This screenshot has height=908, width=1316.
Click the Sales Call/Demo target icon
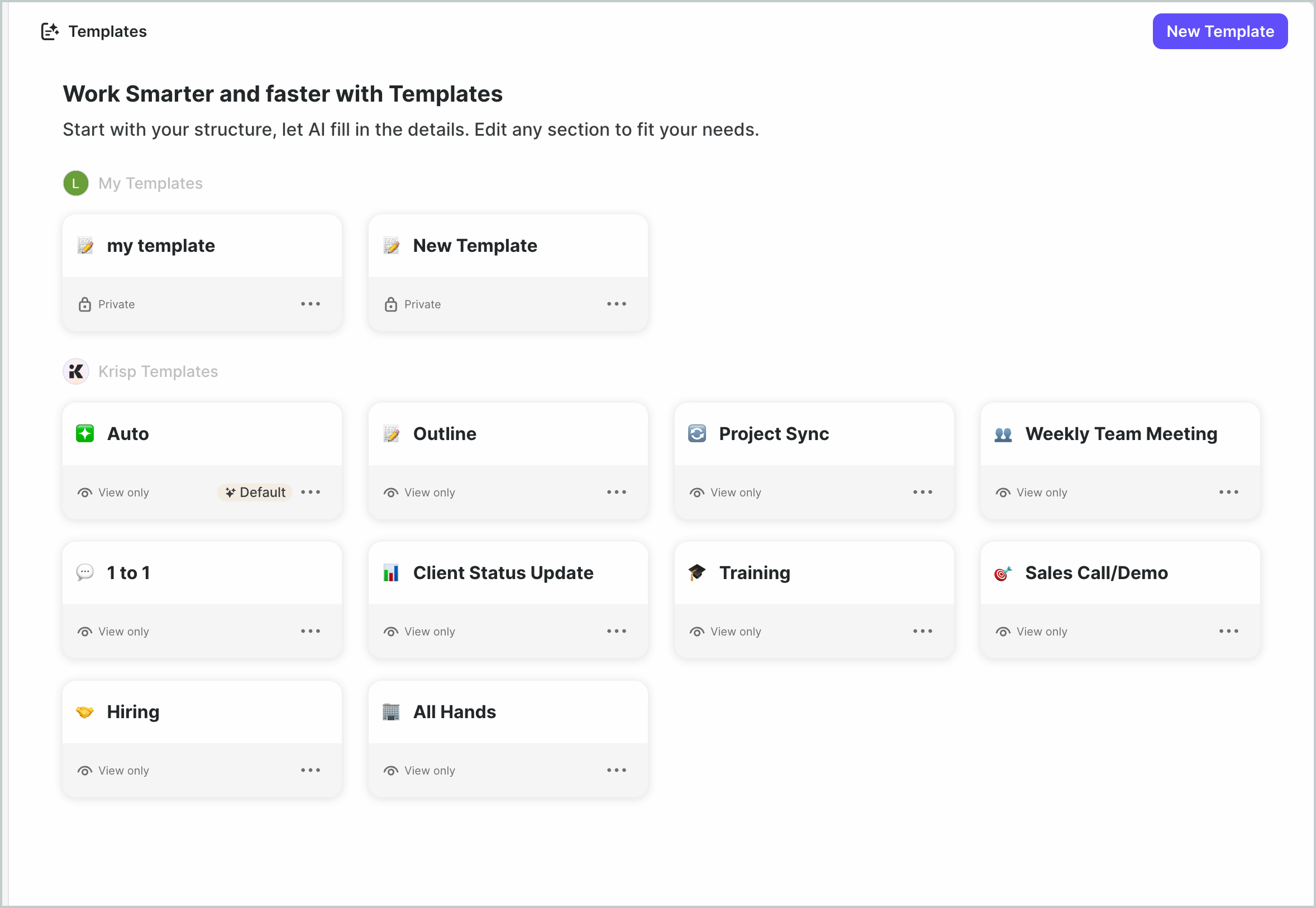pyautogui.click(x=1003, y=573)
